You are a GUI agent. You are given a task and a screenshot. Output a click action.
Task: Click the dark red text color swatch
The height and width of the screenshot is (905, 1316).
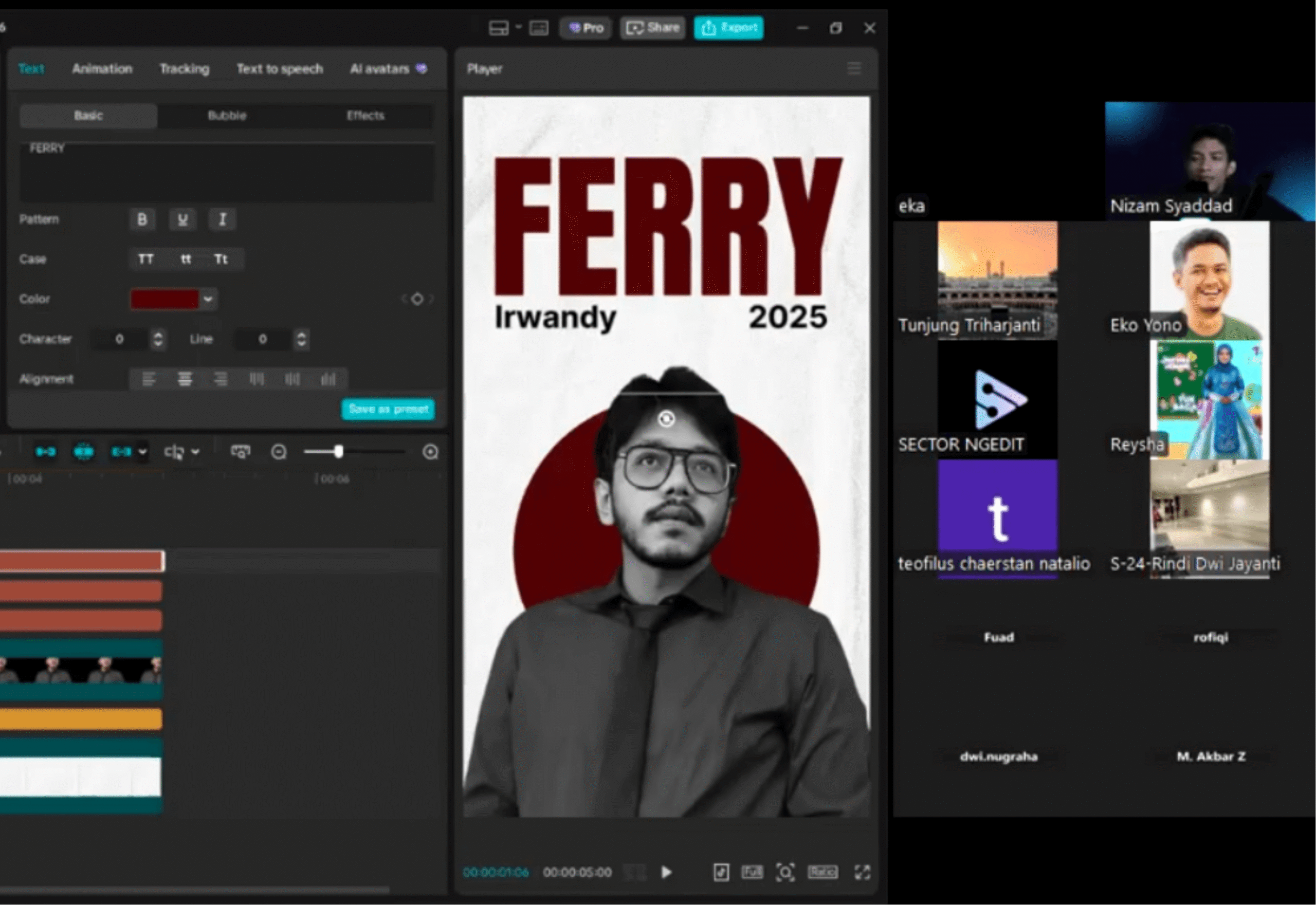(x=164, y=299)
